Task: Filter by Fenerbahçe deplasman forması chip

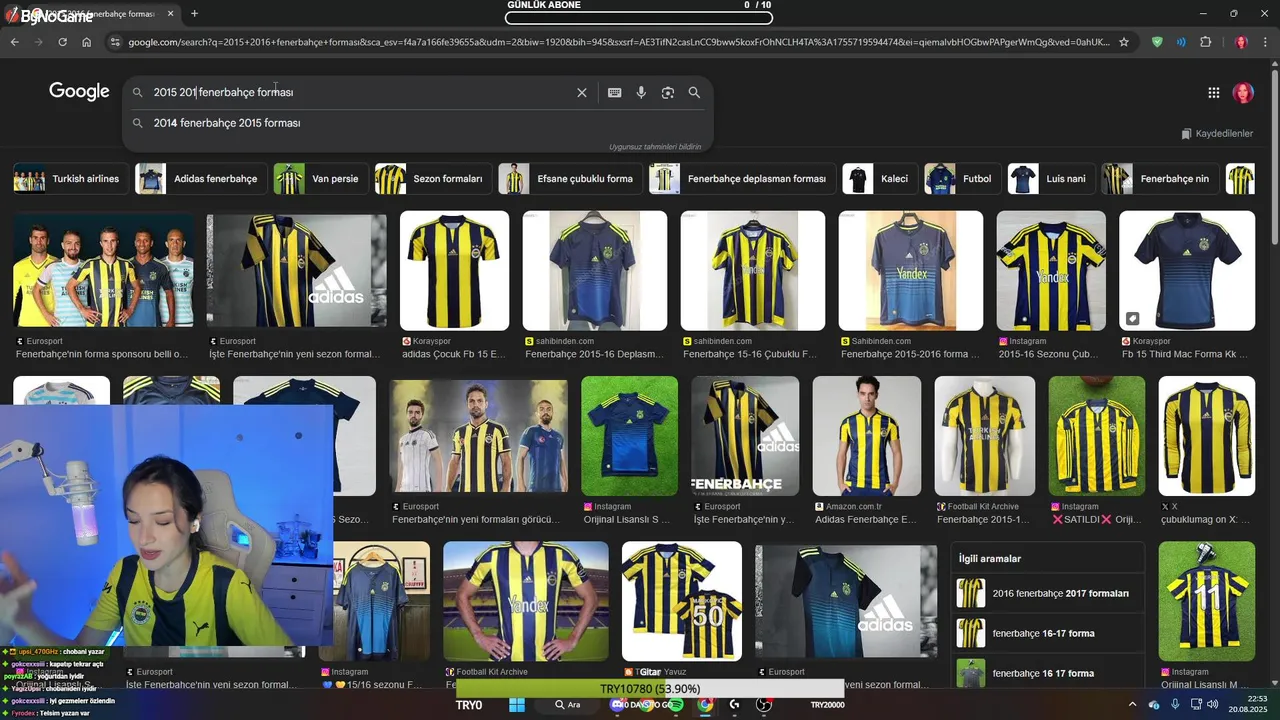Action: 742,179
